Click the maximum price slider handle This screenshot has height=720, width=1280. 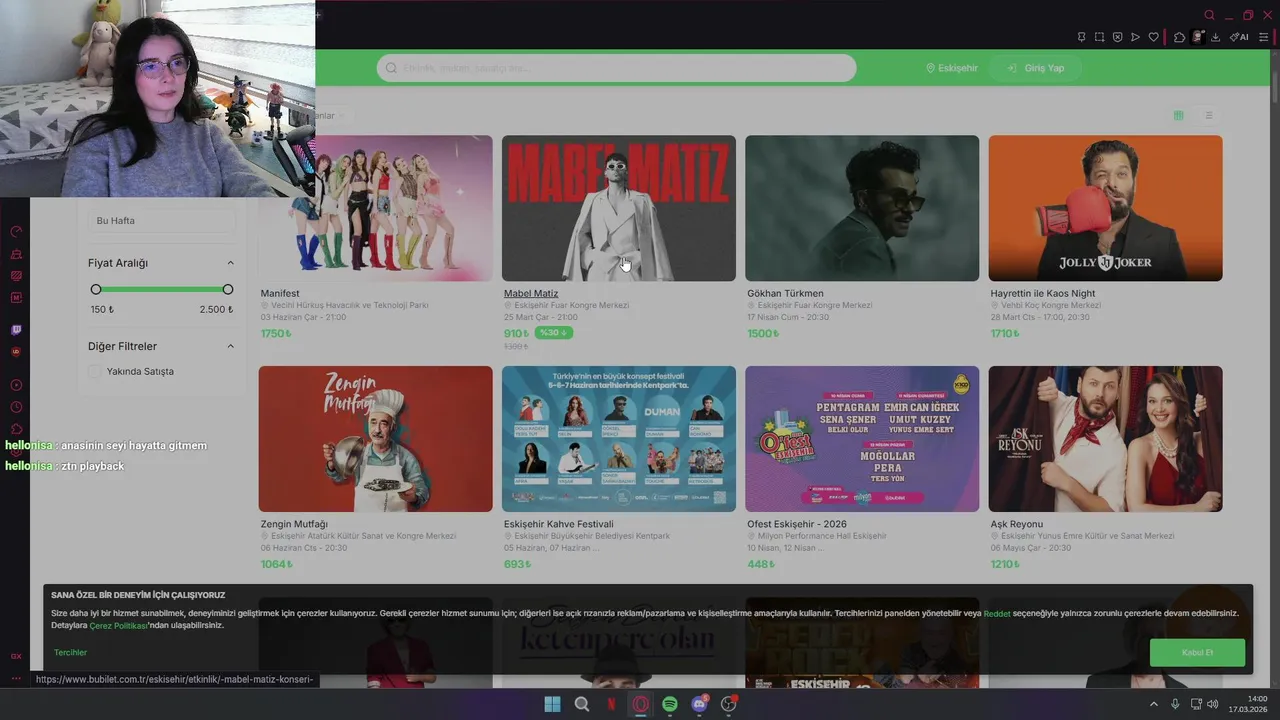tap(228, 289)
